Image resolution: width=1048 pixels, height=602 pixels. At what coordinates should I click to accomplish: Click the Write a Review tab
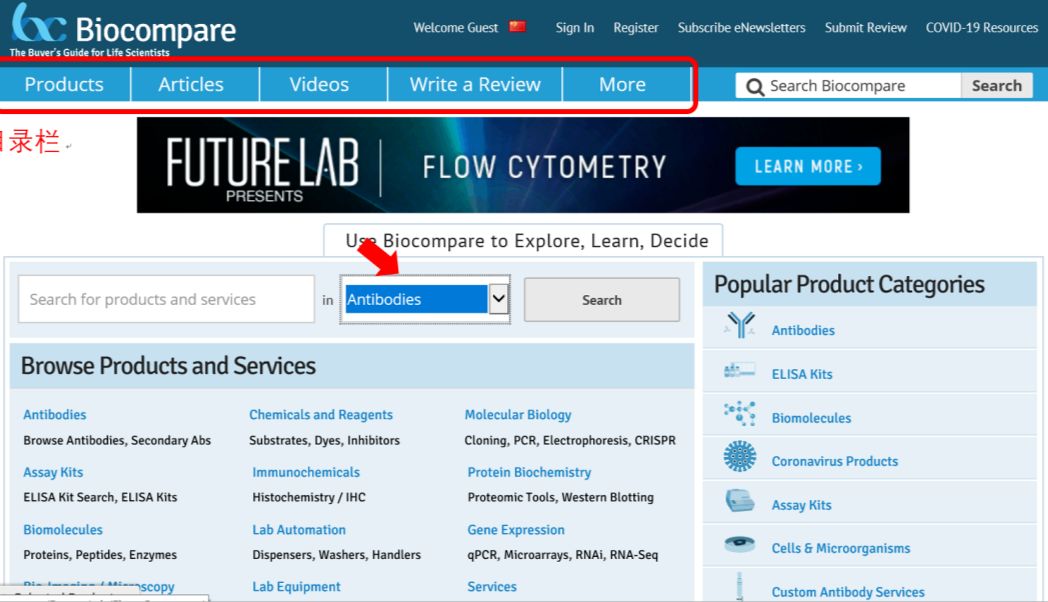pyautogui.click(x=475, y=85)
